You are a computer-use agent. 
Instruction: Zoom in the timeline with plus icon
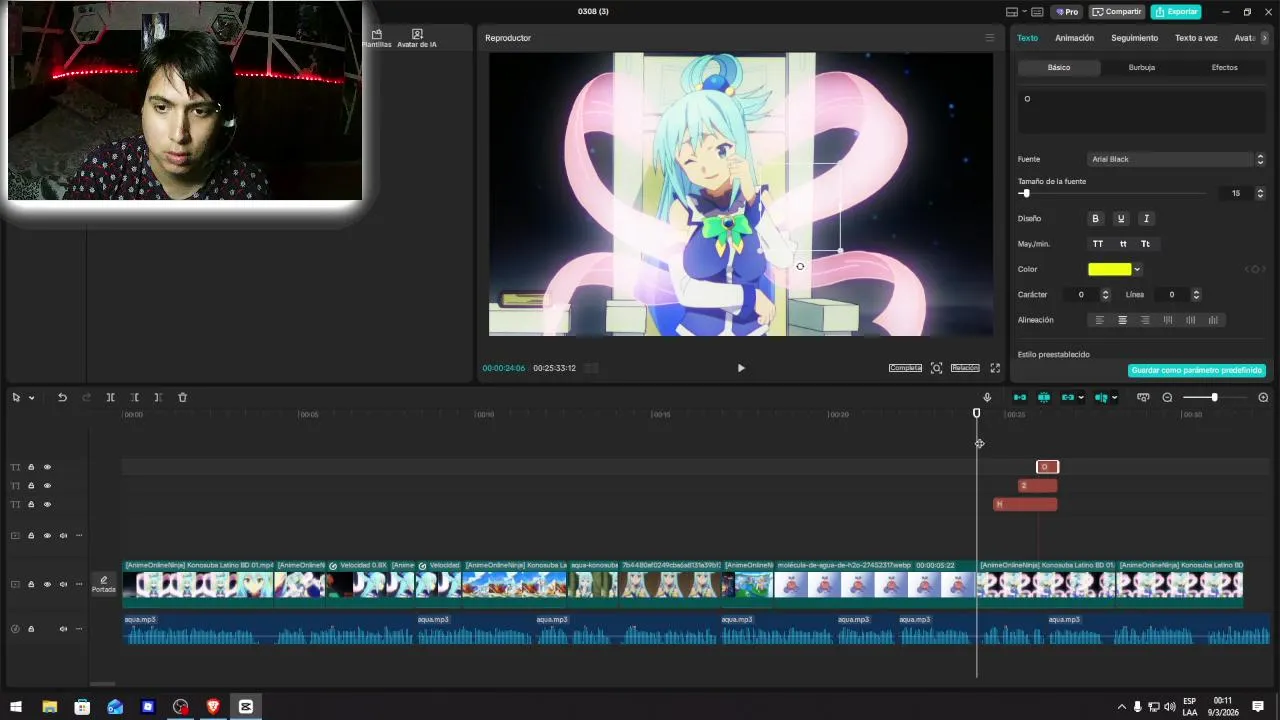coord(1263,397)
